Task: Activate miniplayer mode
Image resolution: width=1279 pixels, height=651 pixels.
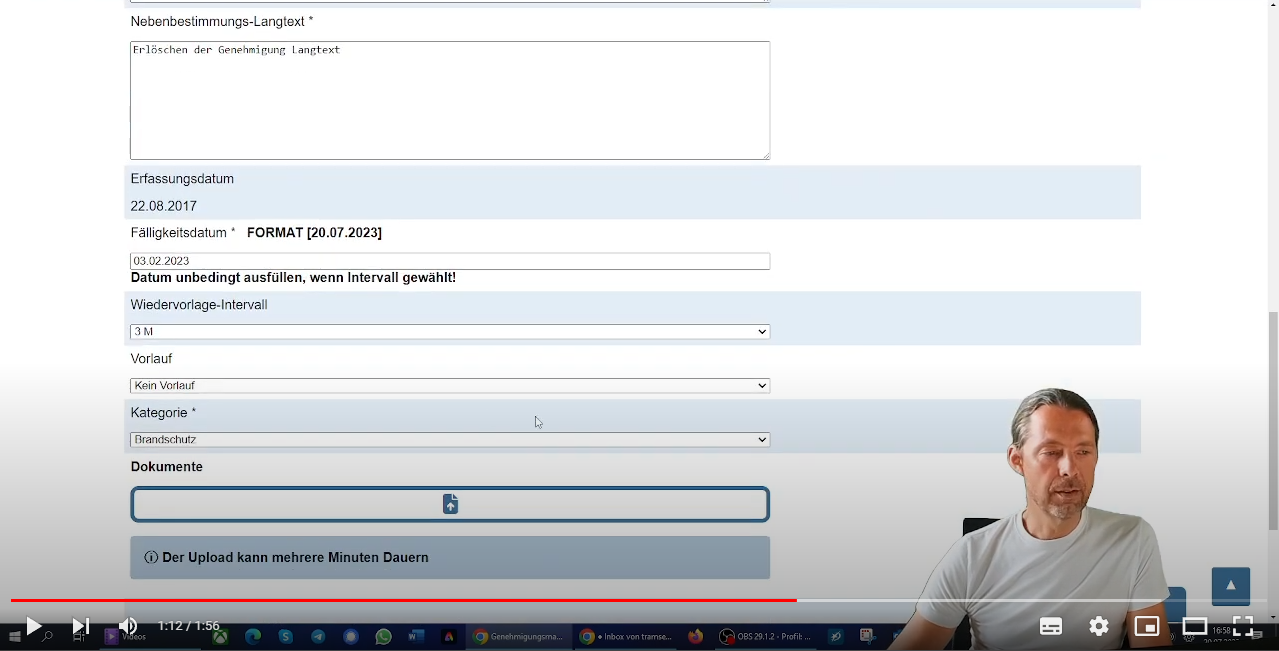Action: click(x=1146, y=626)
